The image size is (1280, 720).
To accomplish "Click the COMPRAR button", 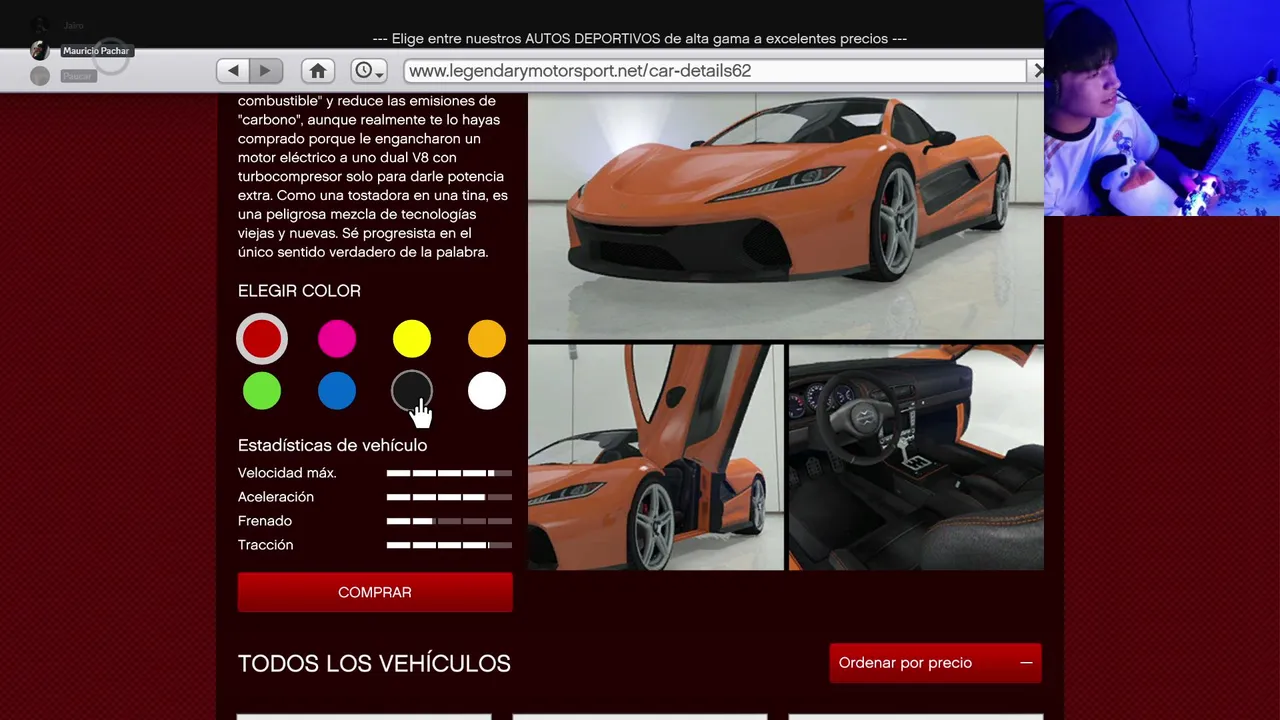I will tap(375, 592).
